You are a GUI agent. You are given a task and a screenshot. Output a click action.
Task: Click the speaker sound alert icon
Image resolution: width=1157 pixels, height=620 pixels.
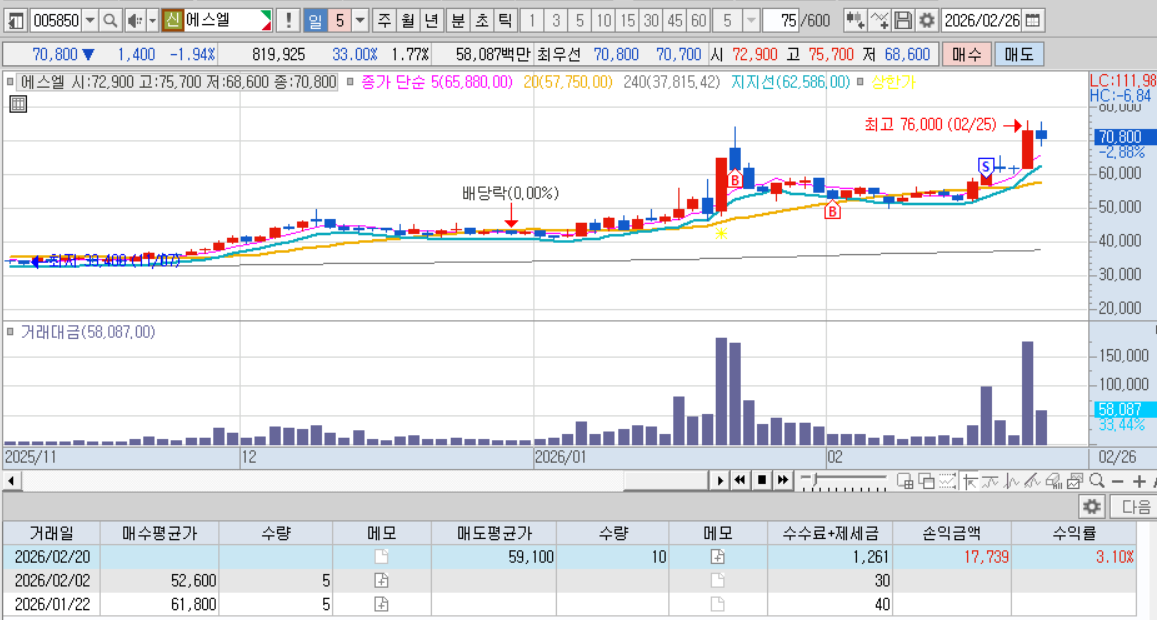135,21
